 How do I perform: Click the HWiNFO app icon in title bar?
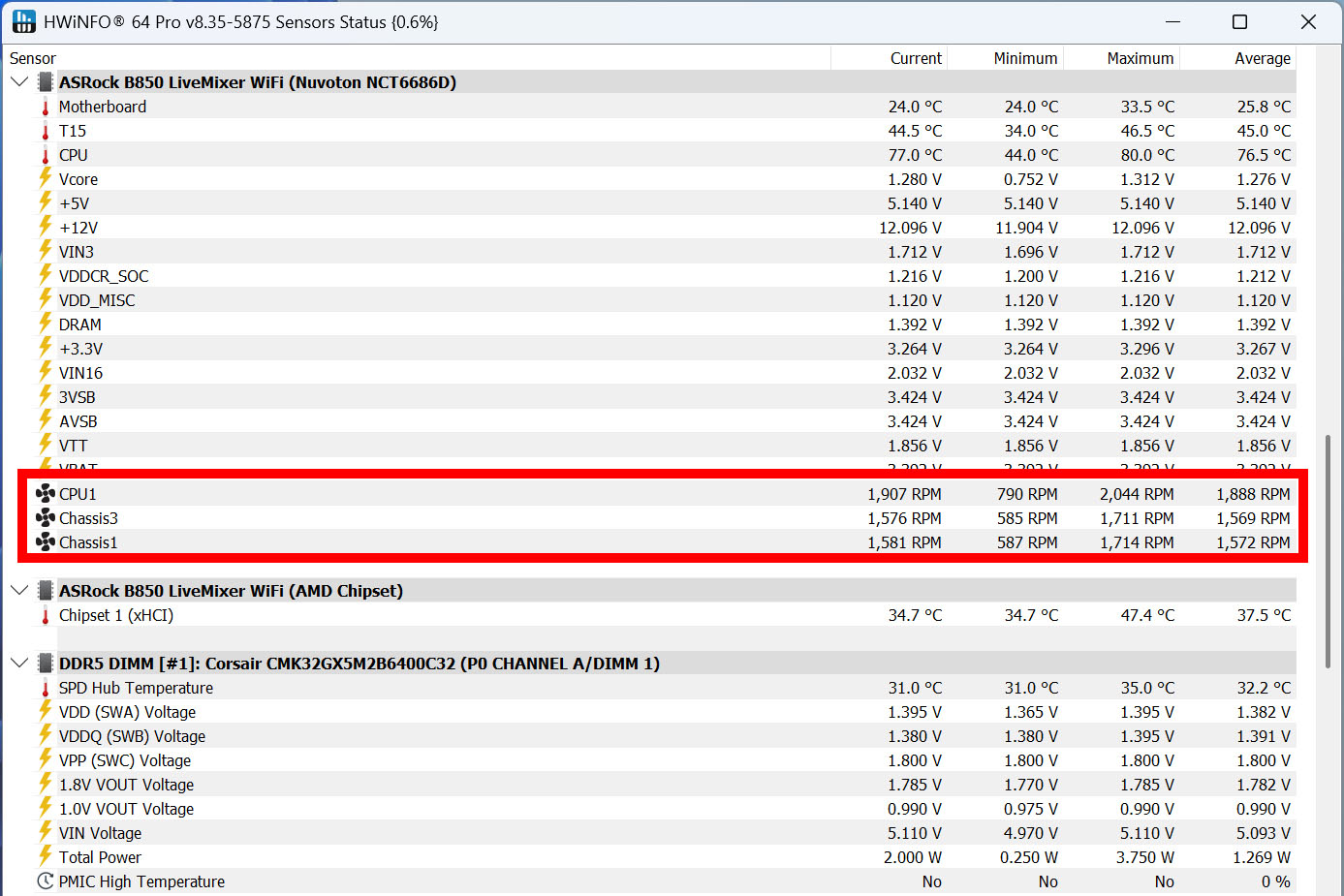(x=24, y=21)
